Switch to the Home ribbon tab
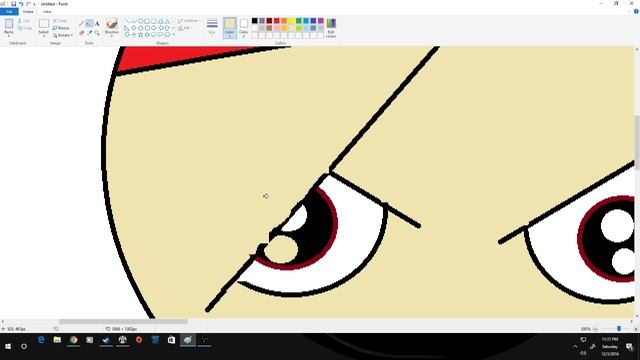 click(28, 12)
